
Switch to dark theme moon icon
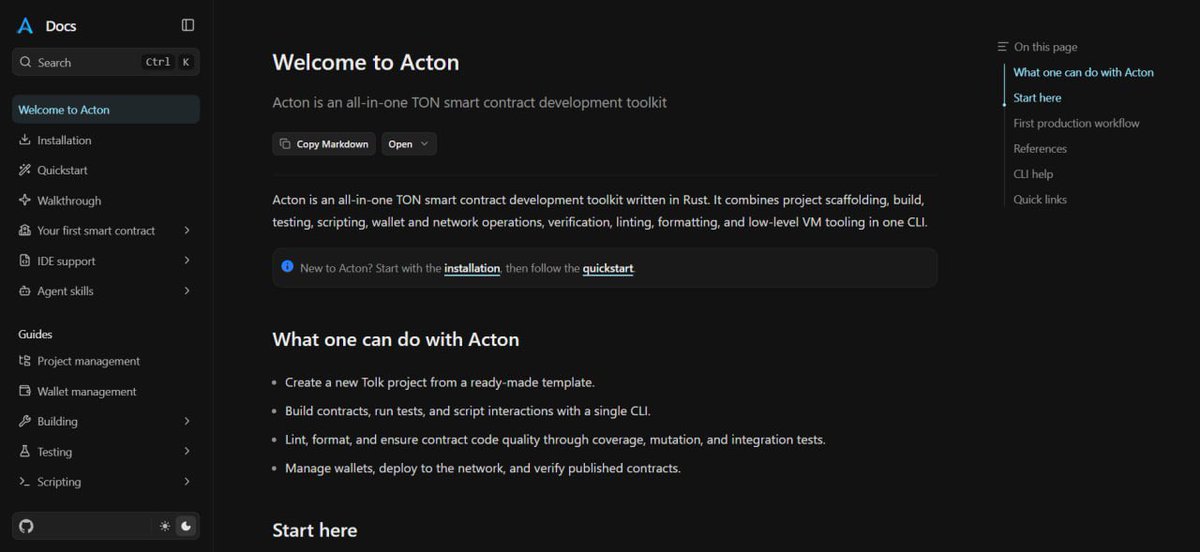coord(186,526)
